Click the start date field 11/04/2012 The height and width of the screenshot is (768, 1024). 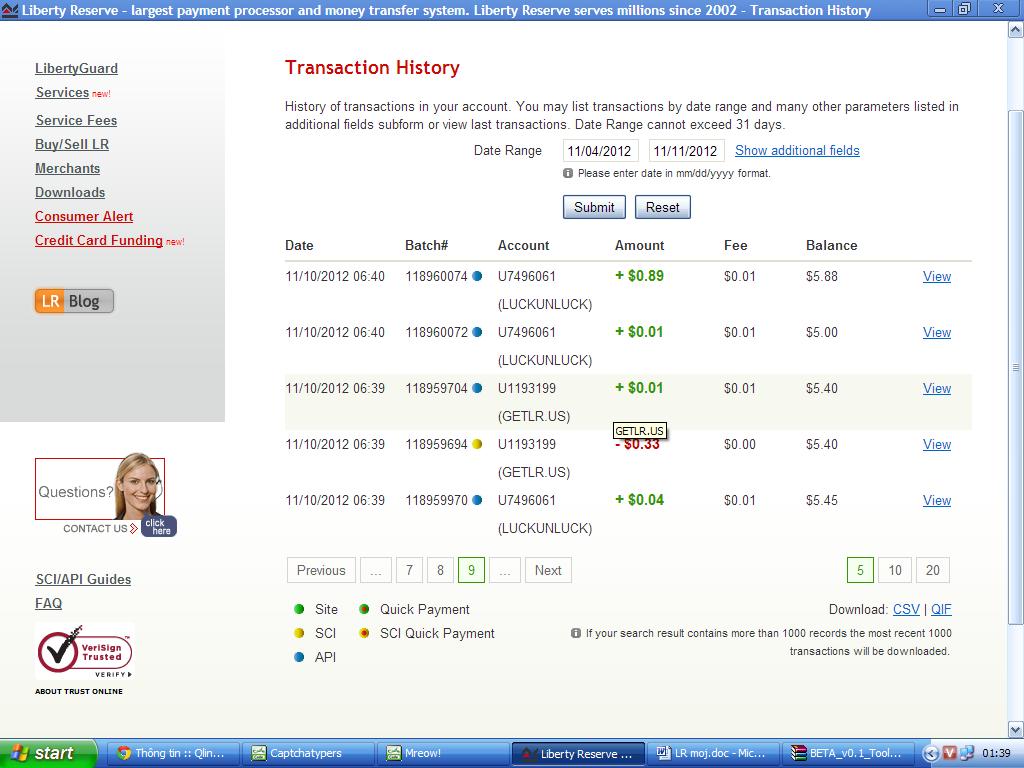[x=600, y=151]
